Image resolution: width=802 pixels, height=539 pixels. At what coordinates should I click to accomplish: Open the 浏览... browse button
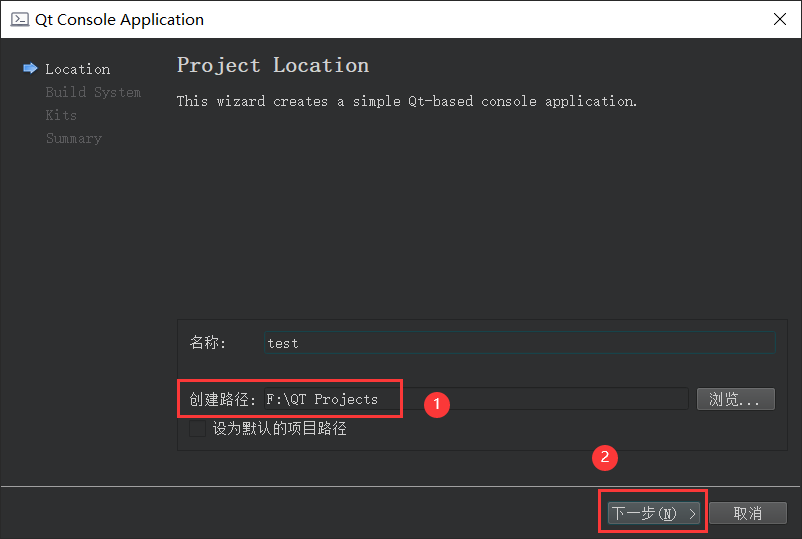[736, 399]
